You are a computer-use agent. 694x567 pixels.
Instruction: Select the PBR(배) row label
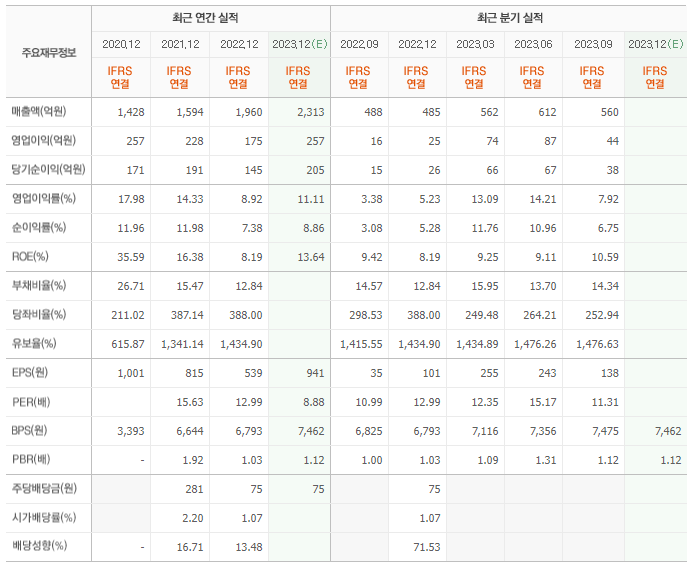click(31, 460)
